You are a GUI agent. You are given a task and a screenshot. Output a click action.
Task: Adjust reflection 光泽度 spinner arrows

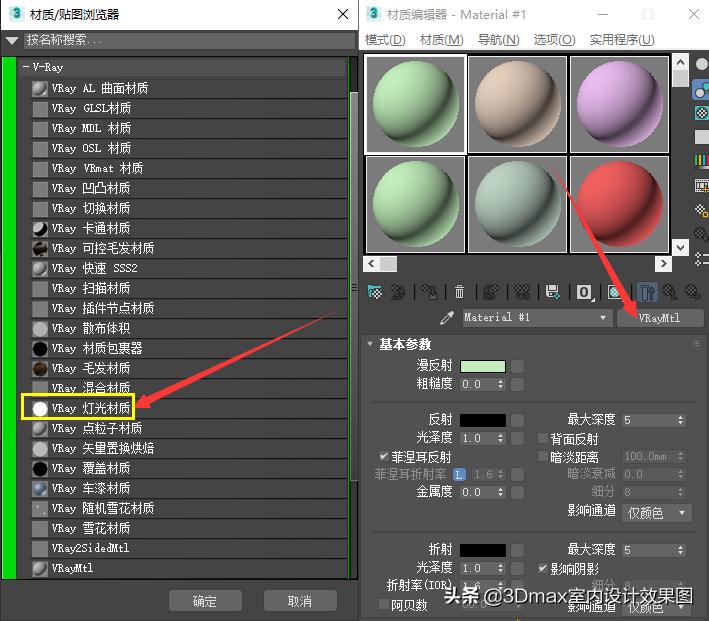[500, 438]
